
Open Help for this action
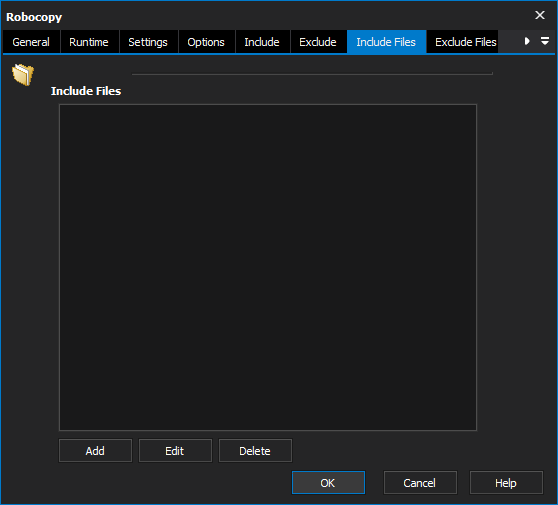click(x=506, y=483)
